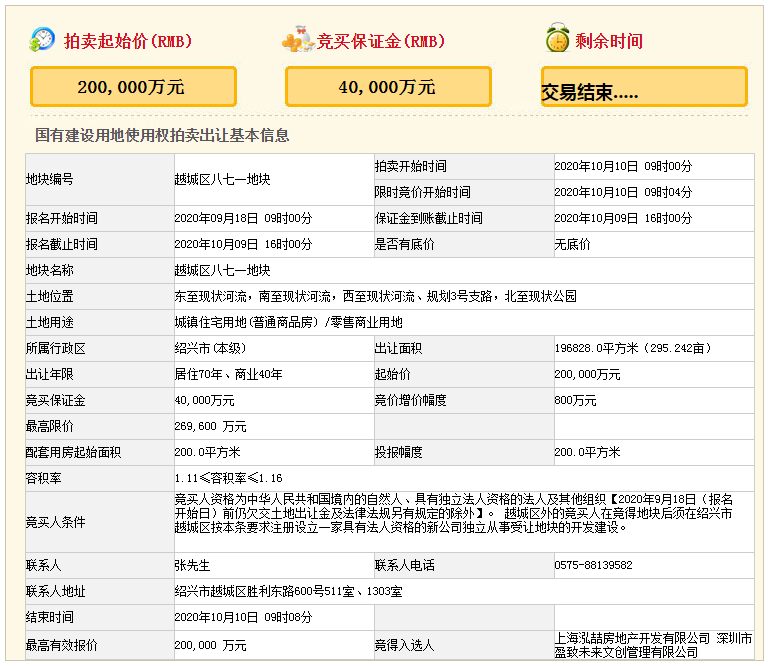Screen dimensions: 773x666
Task: Click the 2020年10月10日 09时04分 value
Action: 623,192
